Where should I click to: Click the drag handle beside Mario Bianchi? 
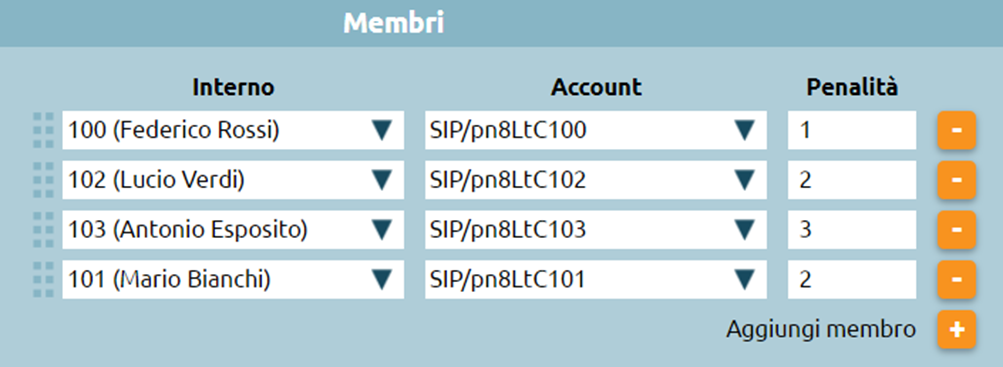43,279
